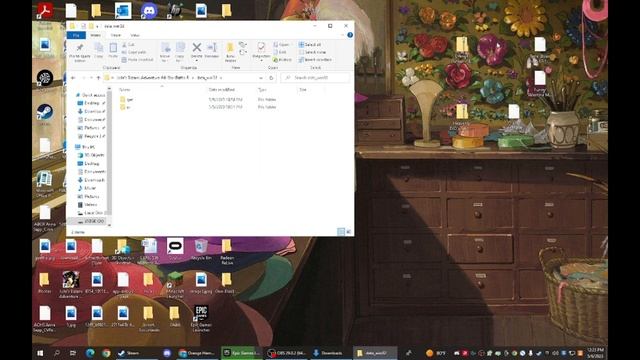Click the Delete X icon
Viewport: 640px width, 360px height.
197,47
